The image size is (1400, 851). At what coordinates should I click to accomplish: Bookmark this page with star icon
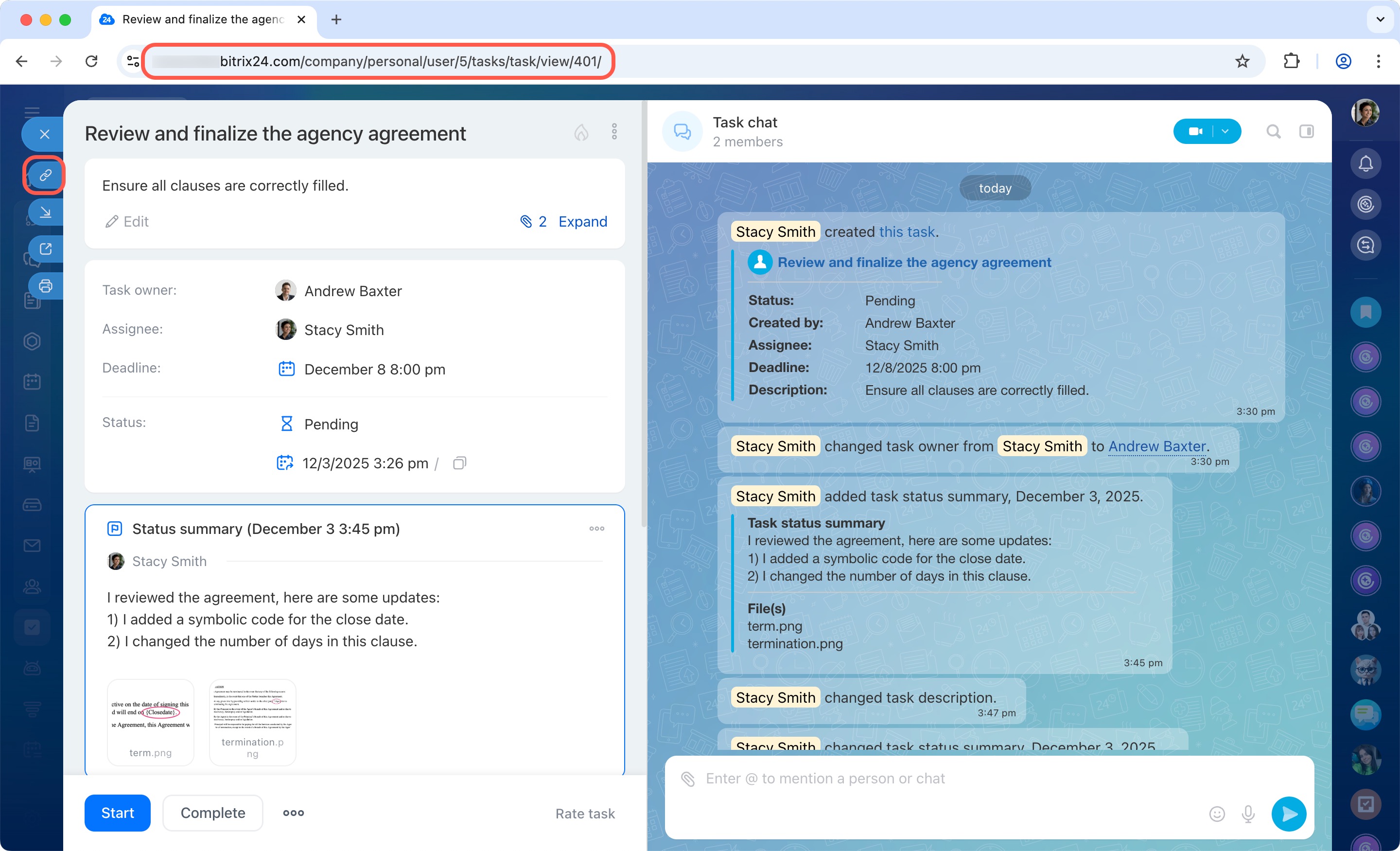click(1242, 61)
